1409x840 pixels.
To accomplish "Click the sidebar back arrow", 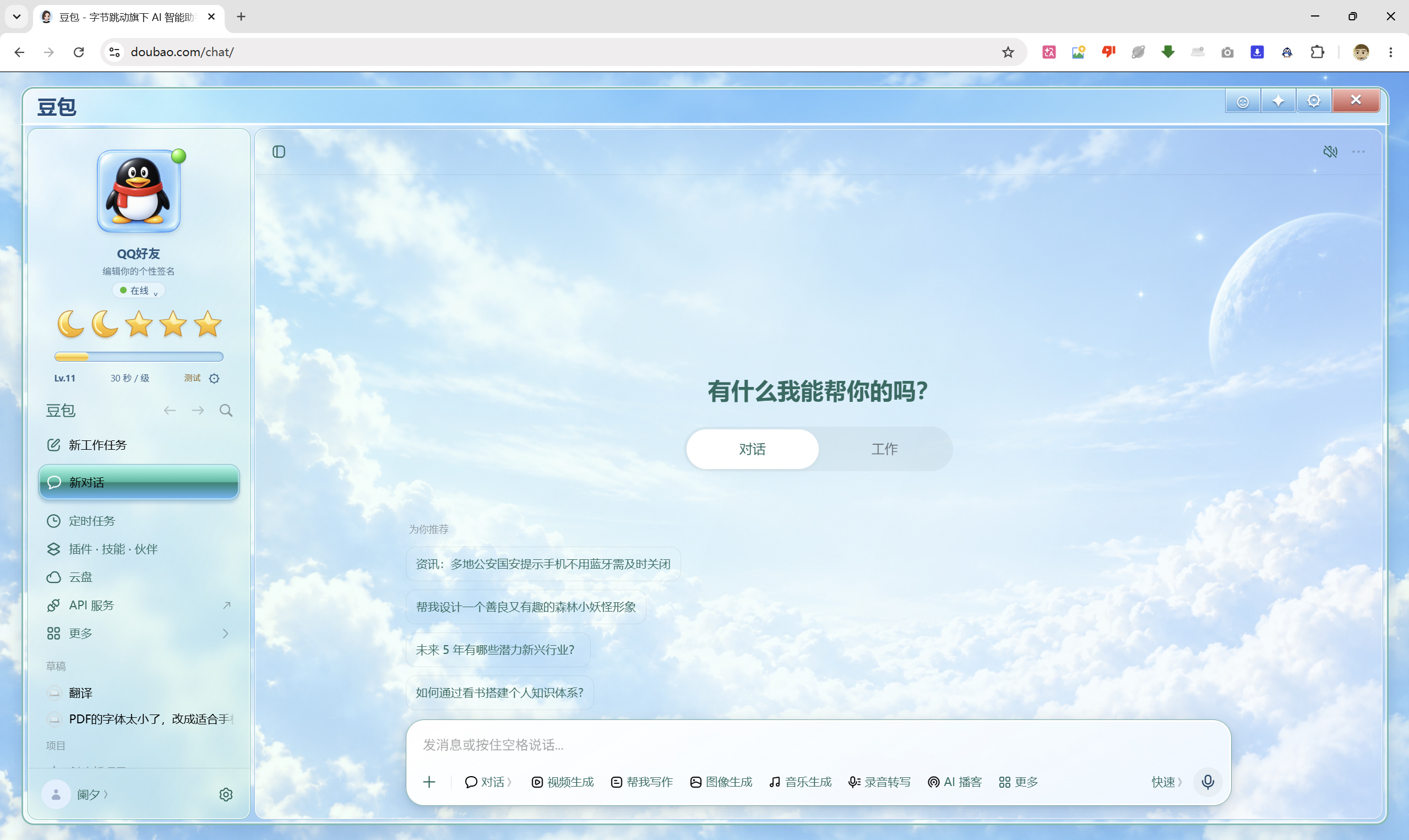I will tap(169, 411).
